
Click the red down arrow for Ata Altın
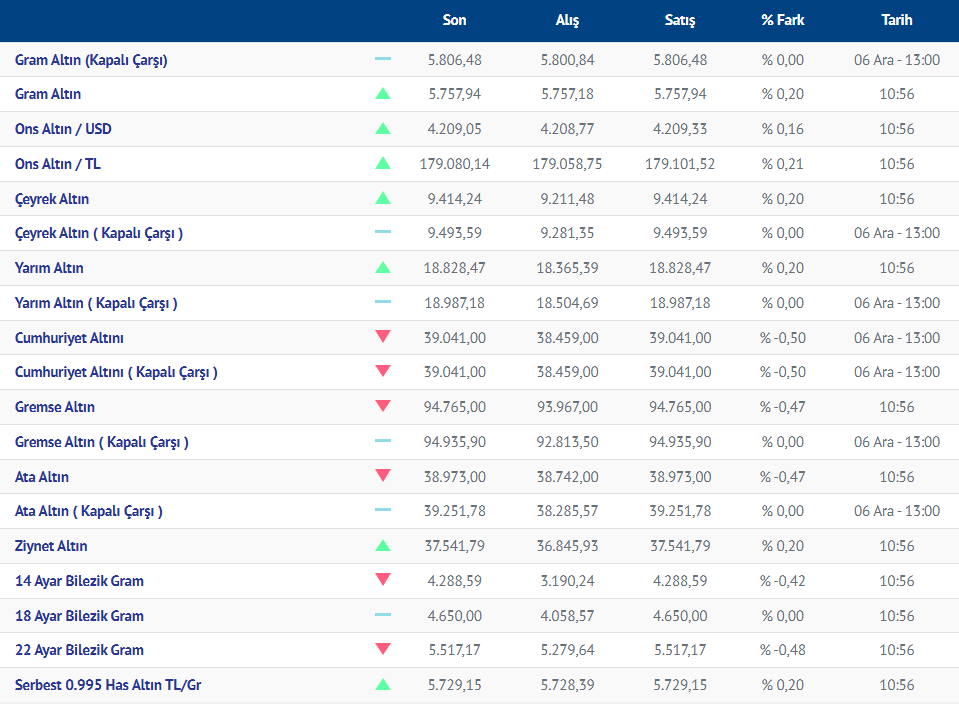click(x=383, y=476)
